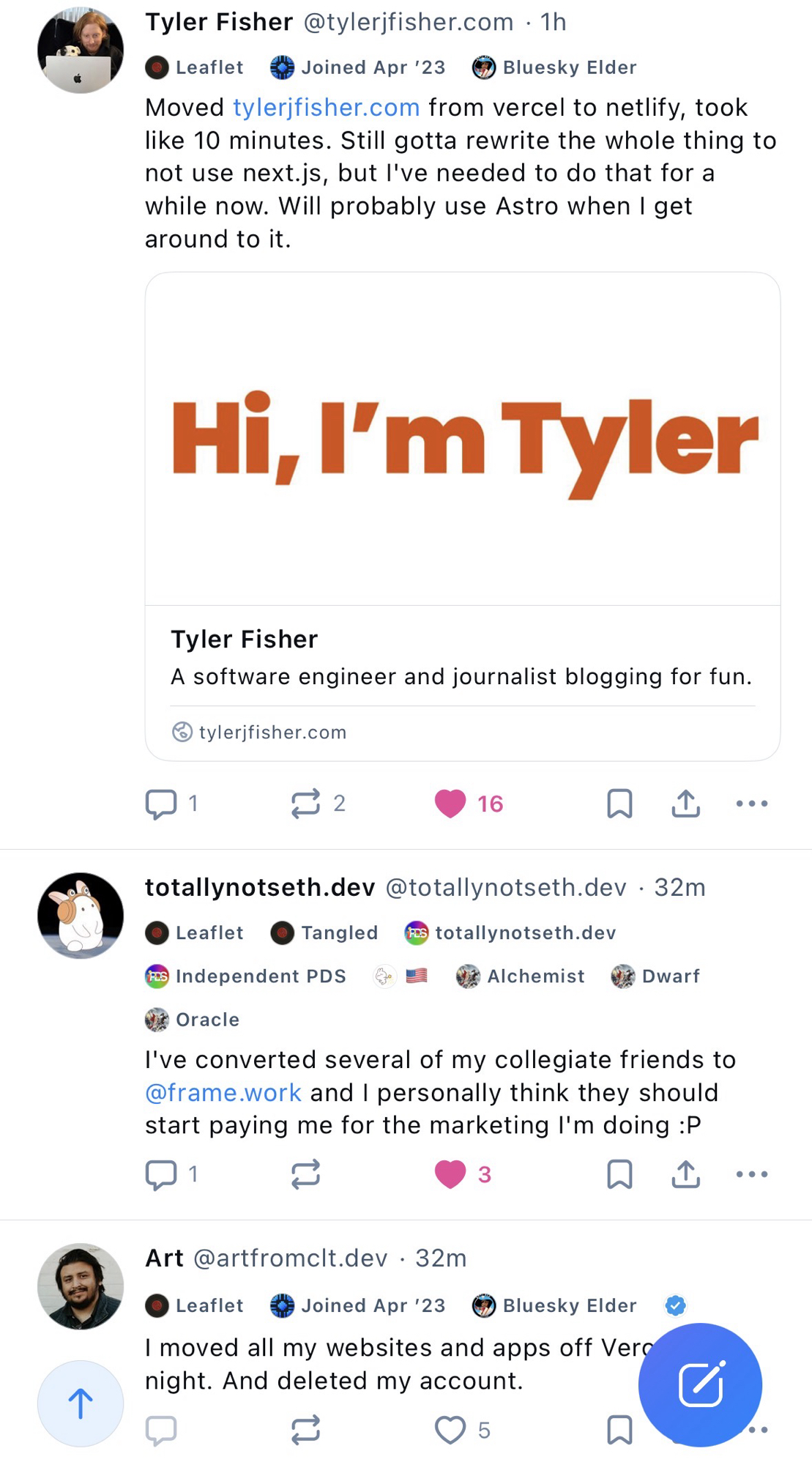Share totallynotseth.dev's post

[x=685, y=1174]
